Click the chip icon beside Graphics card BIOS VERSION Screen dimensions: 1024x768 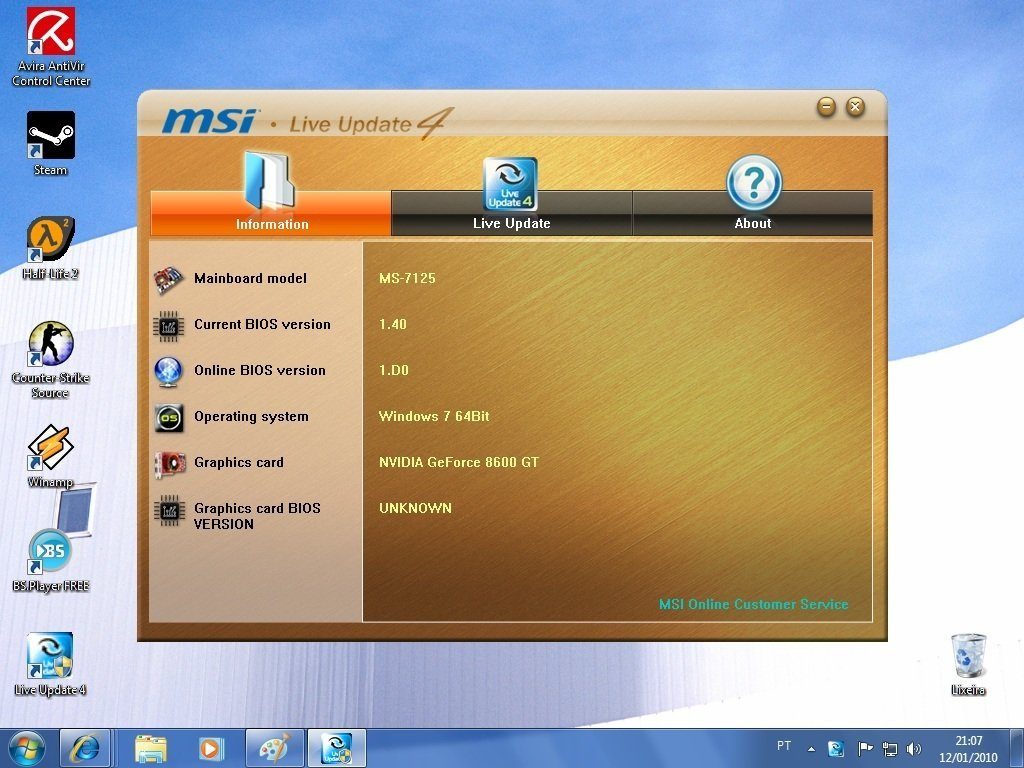pos(168,510)
